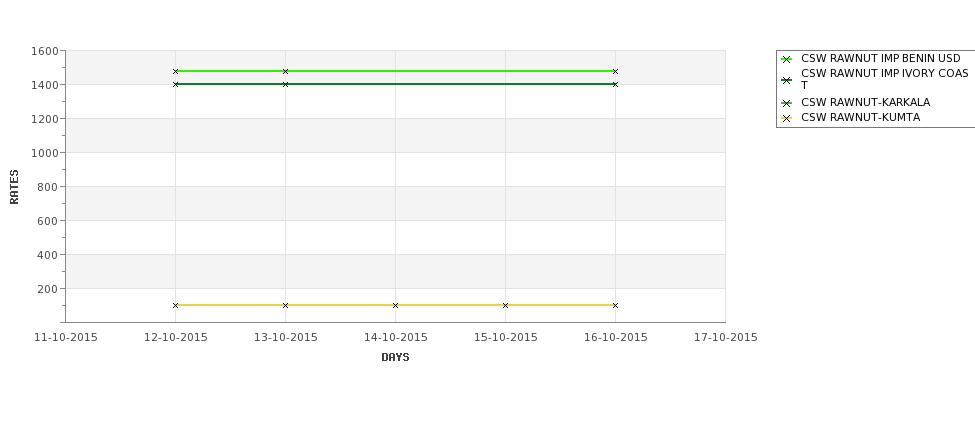Click the 17-10-2015 x-axis date label
975x429 pixels.
(x=726, y=338)
